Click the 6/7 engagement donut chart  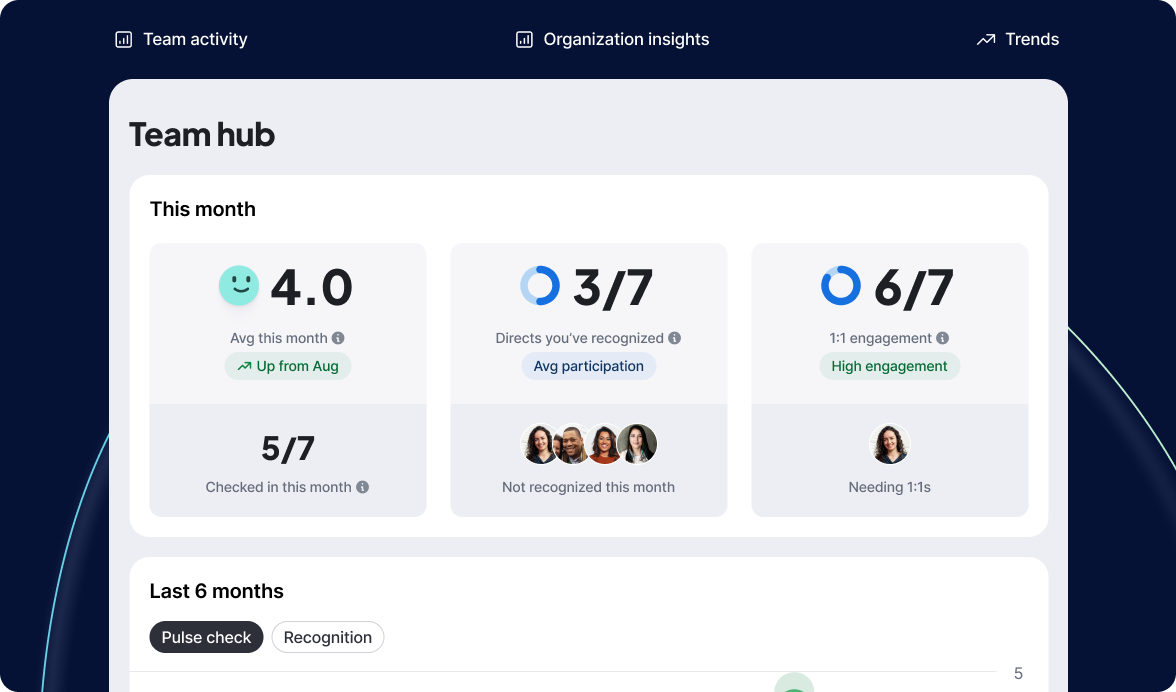click(x=841, y=286)
